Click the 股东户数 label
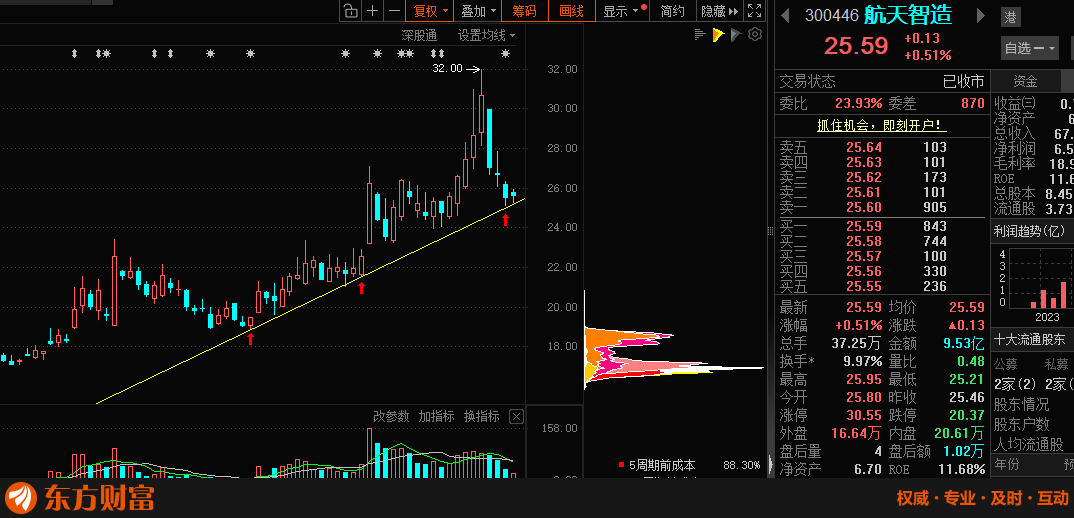Screen dimensions: 1074x518 tap(1021, 424)
